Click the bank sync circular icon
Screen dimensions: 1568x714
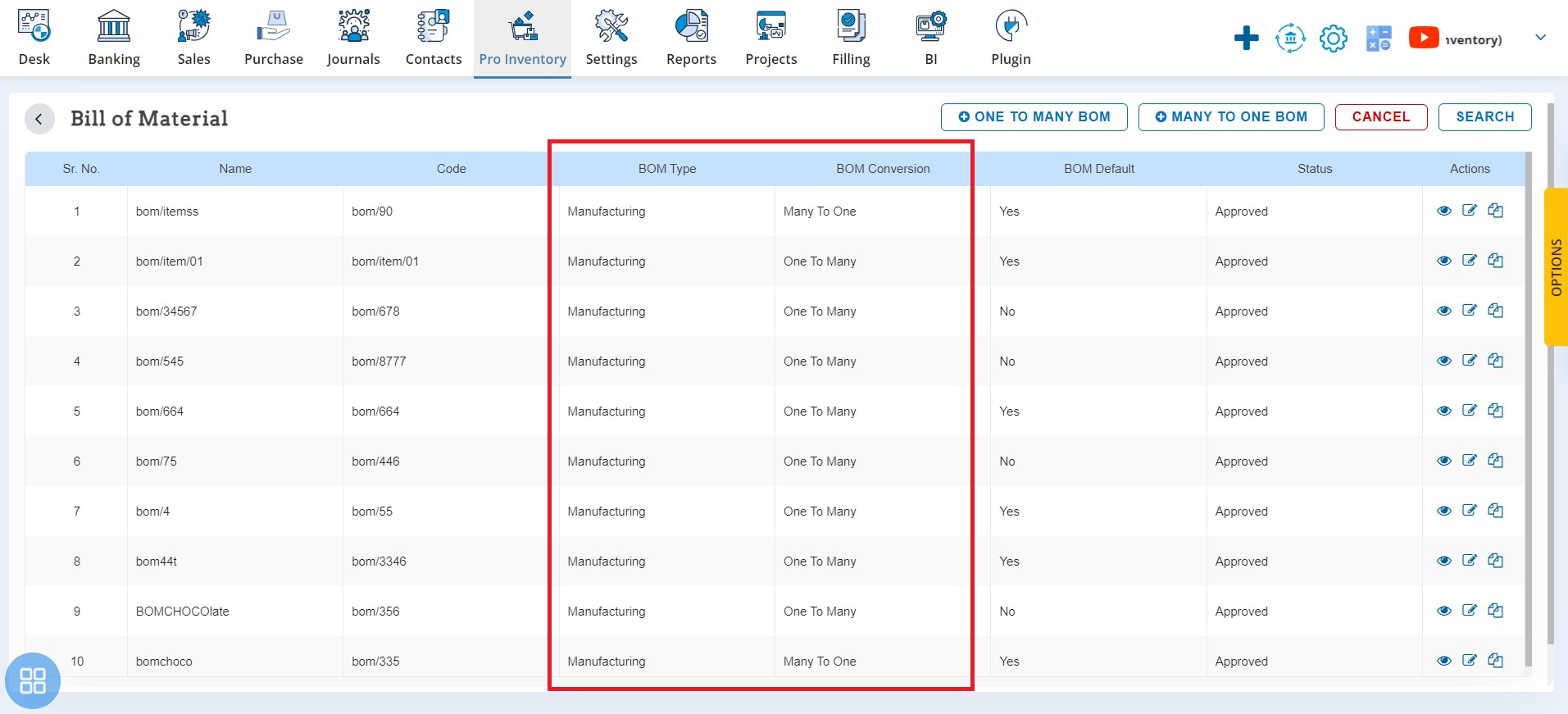[x=1290, y=38]
